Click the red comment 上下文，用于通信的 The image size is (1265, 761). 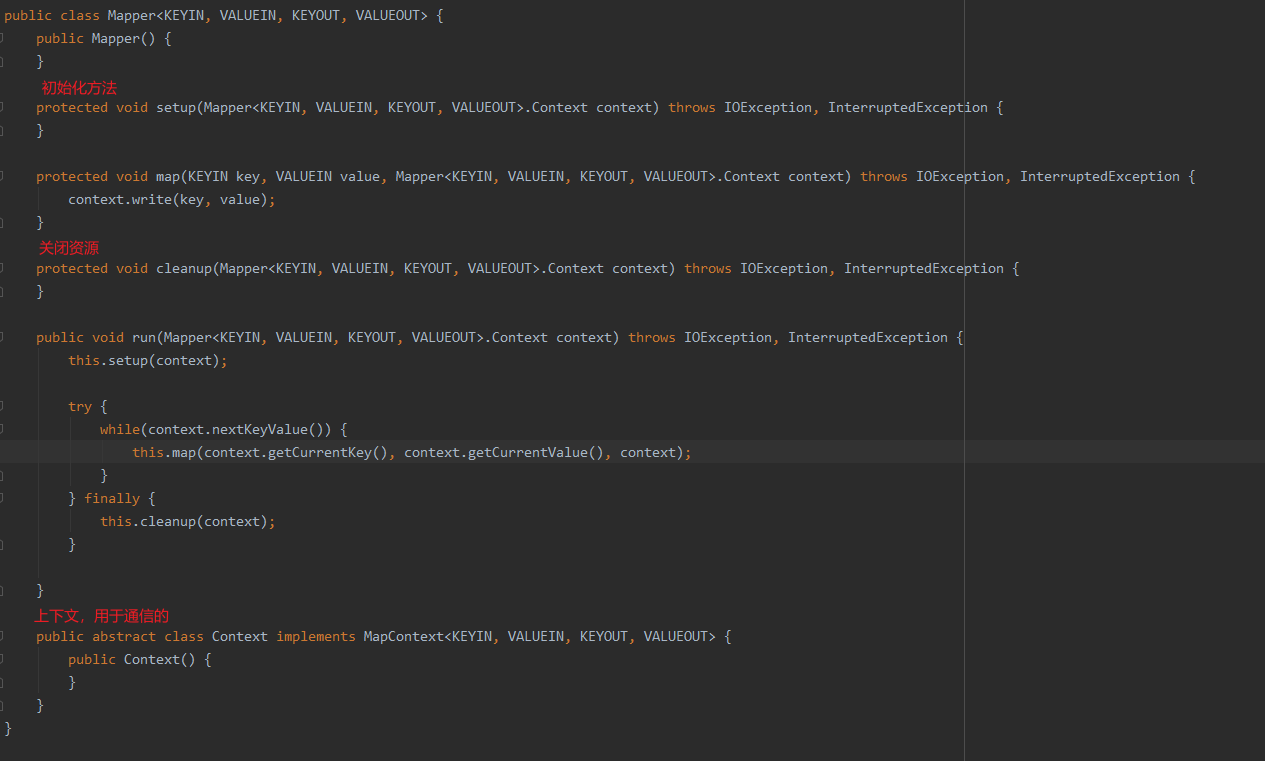pyautogui.click(x=102, y=616)
